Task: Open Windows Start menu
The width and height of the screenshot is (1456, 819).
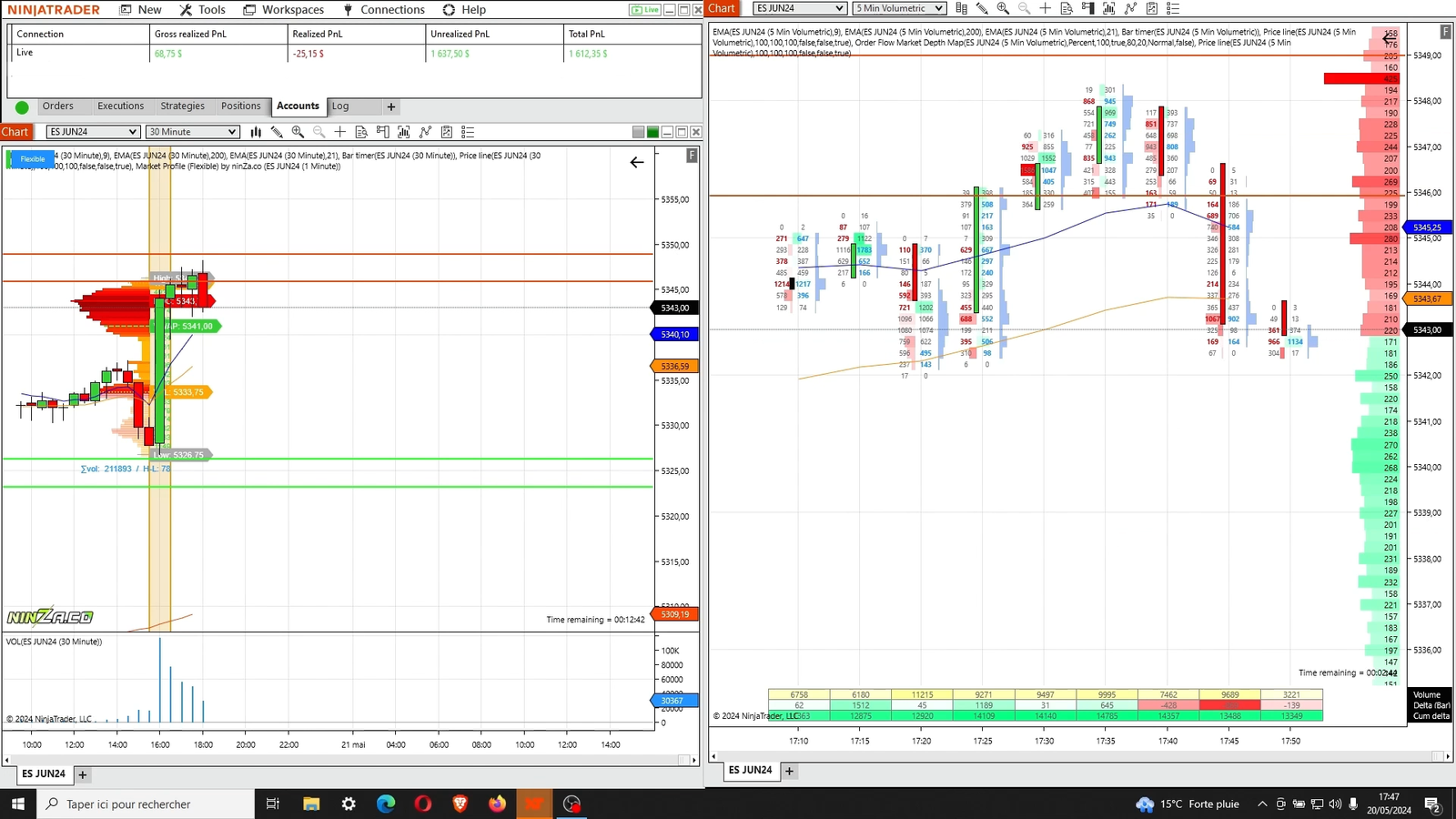Action: click(x=17, y=804)
